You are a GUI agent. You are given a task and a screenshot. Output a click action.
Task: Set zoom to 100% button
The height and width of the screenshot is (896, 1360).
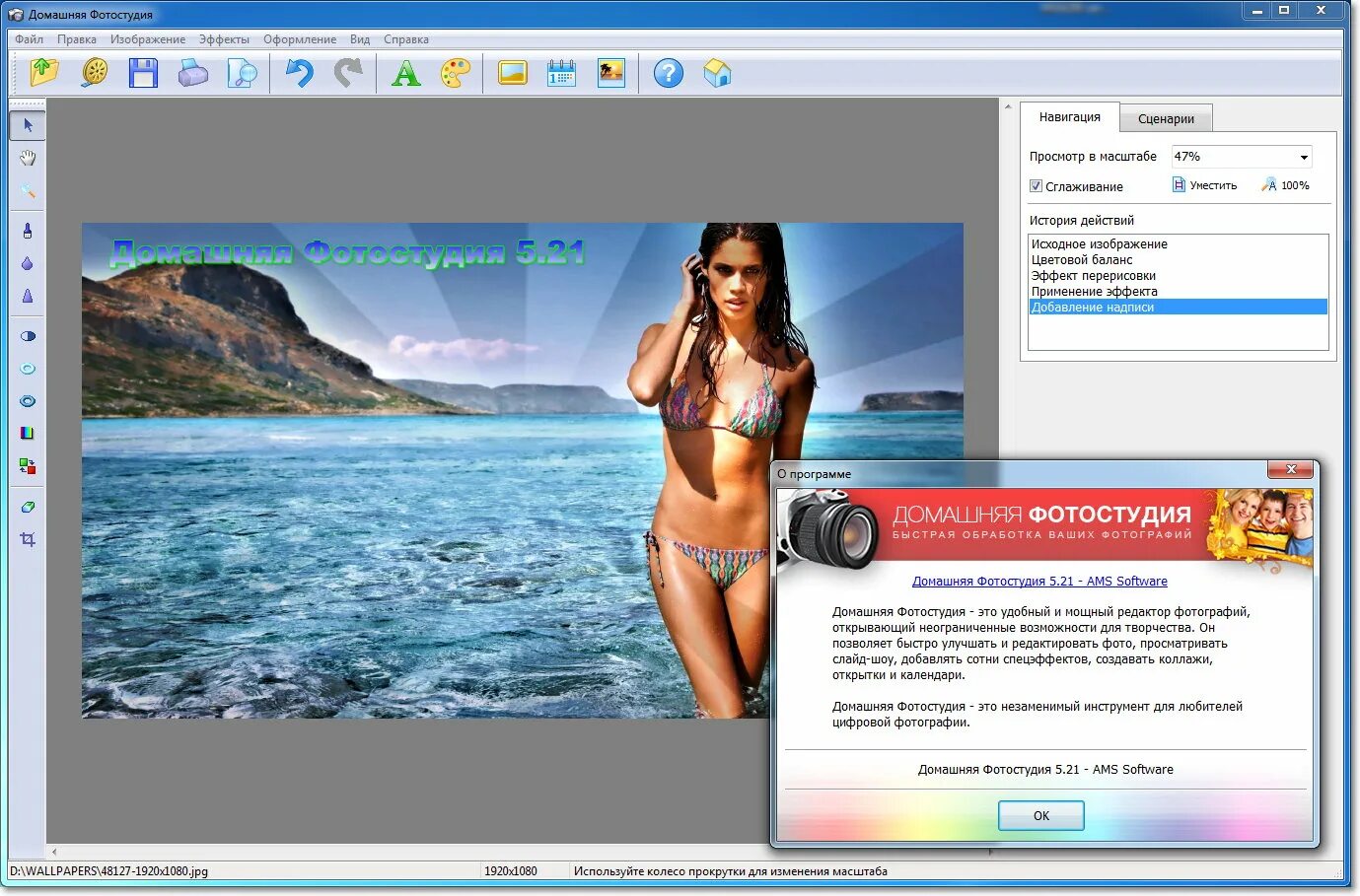pos(1285,185)
